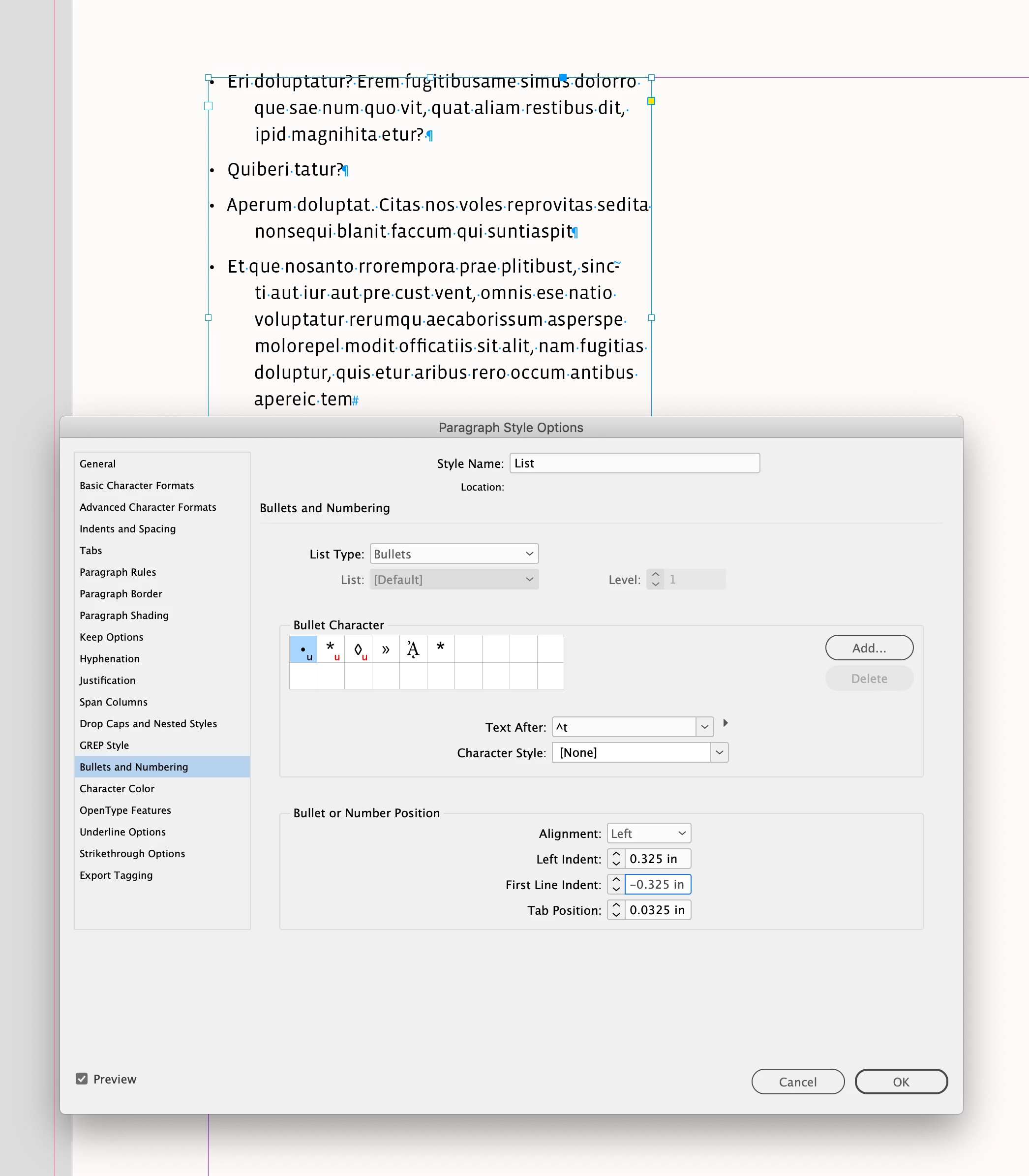Select the double chevron bullet glyph
Image resolution: width=1029 pixels, height=1176 pixels.
pos(386,649)
